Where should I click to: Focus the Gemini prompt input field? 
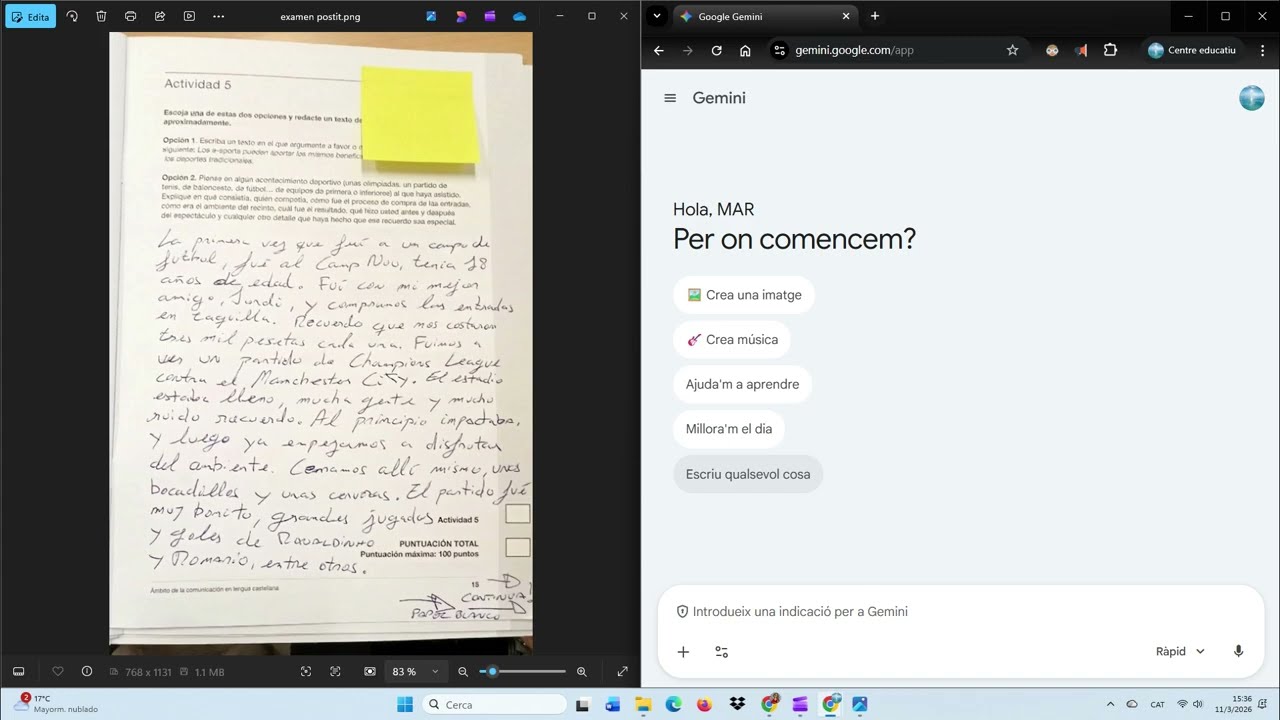pos(960,611)
